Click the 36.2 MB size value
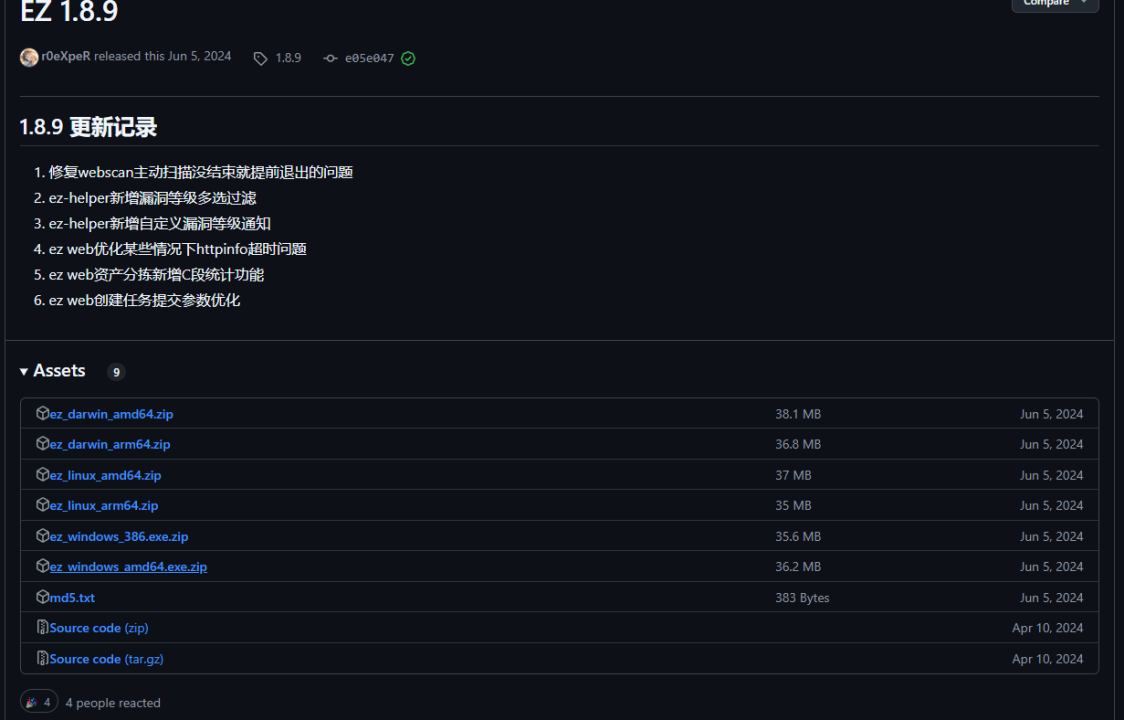This screenshot has height=720, width=1124. pyautogui.click(x=798, y=567)
